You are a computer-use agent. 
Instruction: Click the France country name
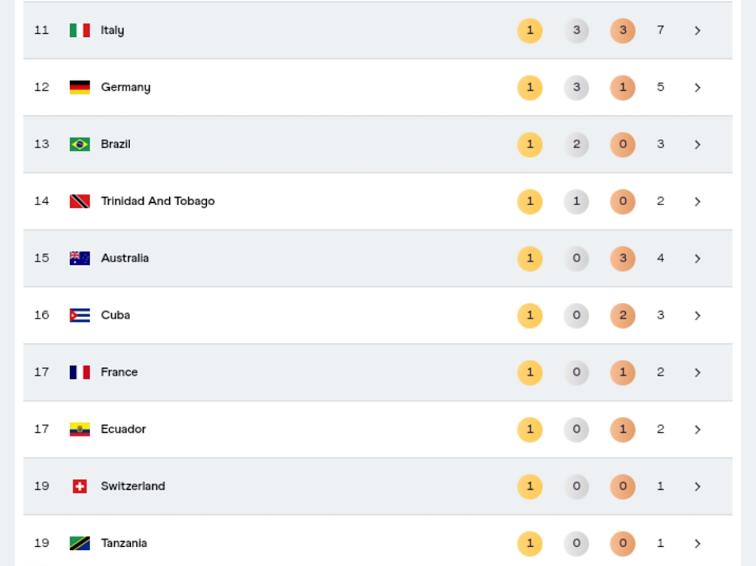point(119,372)
